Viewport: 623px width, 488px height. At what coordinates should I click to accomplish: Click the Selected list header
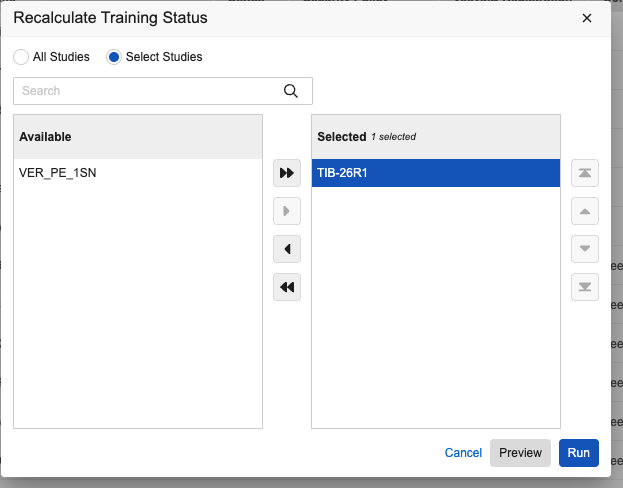[435, 136]
